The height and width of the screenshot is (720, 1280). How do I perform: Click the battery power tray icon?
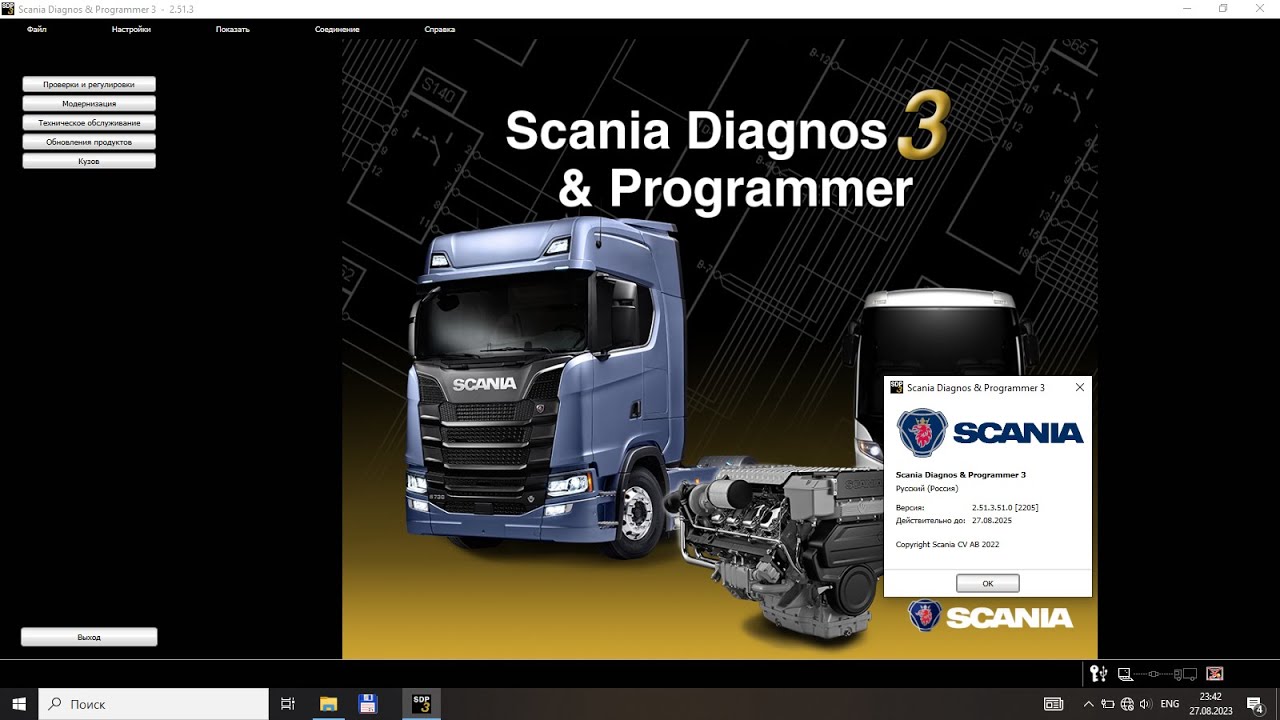point(1107,704)
